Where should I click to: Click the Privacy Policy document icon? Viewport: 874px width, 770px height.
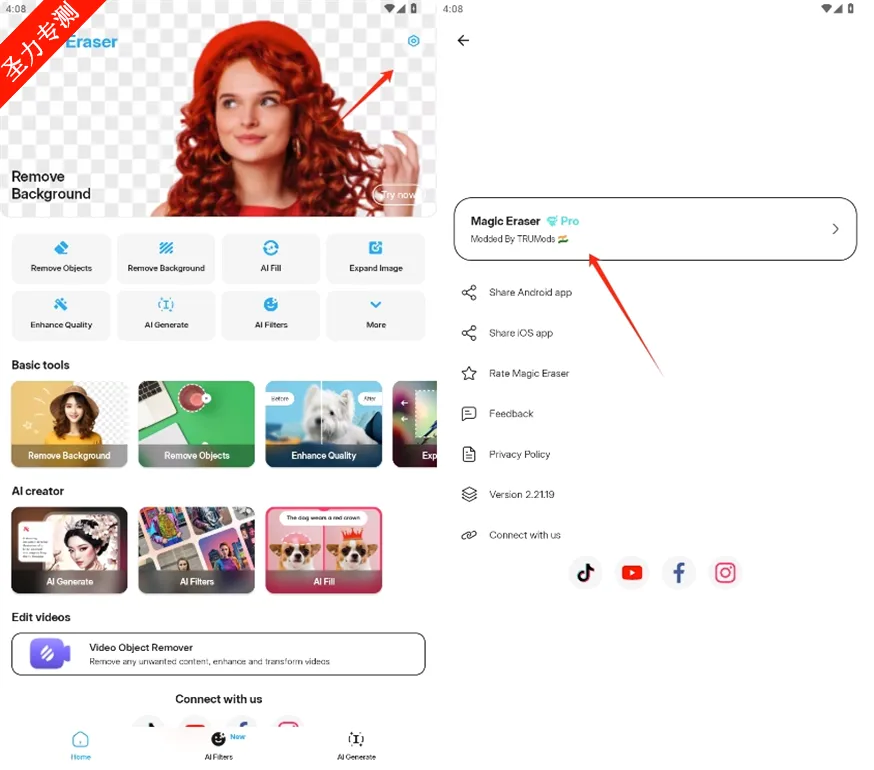[469, 454]
